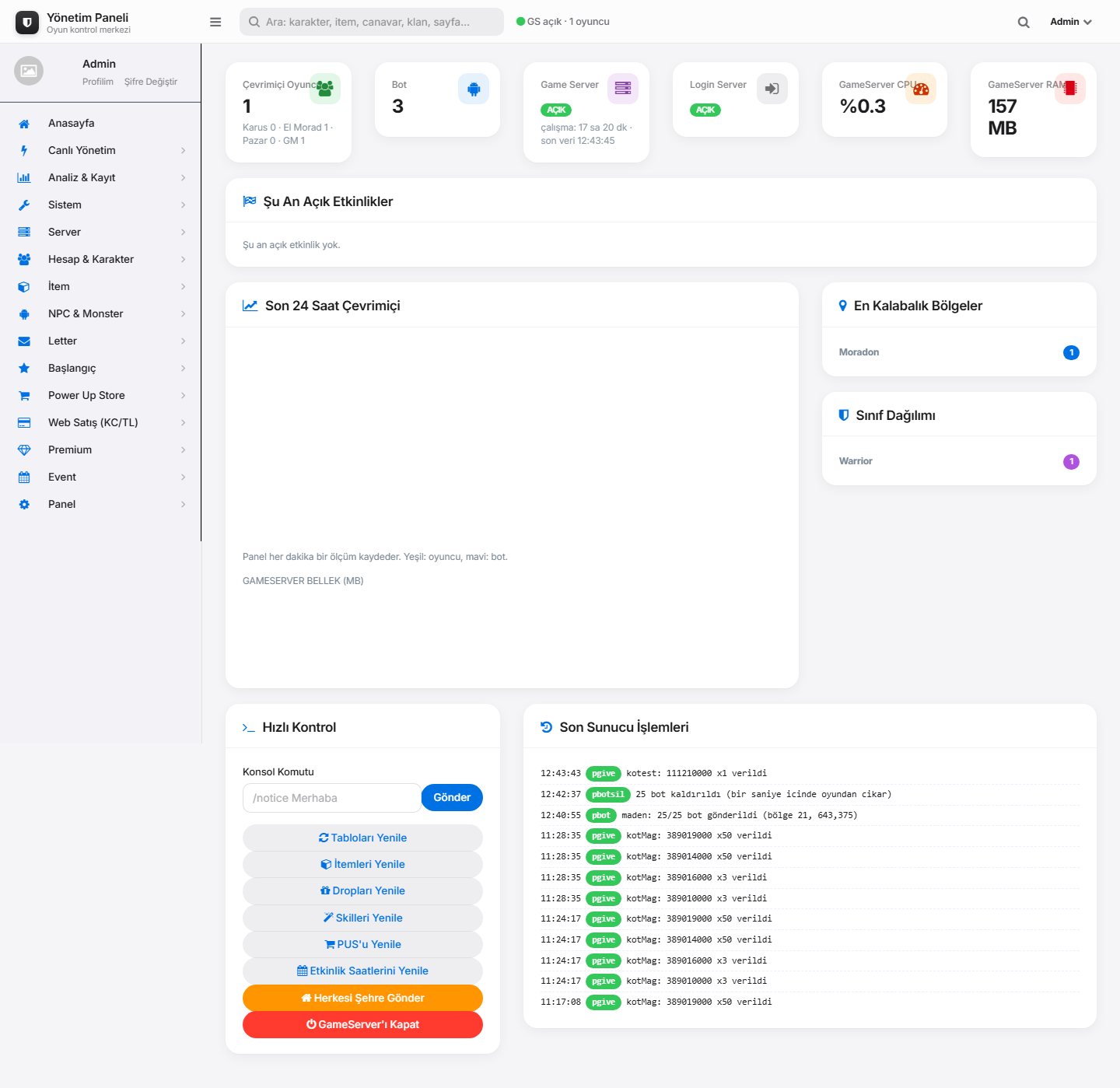Screen dimensions: 1120x1088
Task: Expand the Server menu chevron
Action: pos(184,233)
